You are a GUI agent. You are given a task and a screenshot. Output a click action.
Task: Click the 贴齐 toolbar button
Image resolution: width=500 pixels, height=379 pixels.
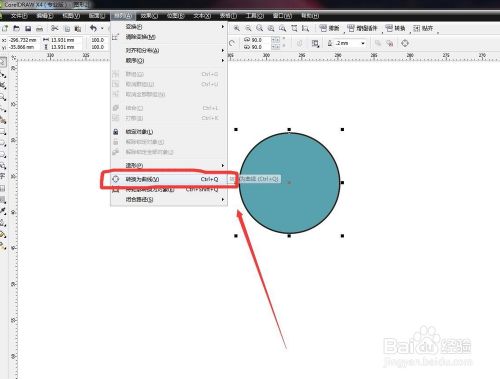click(x=423, y=29)
